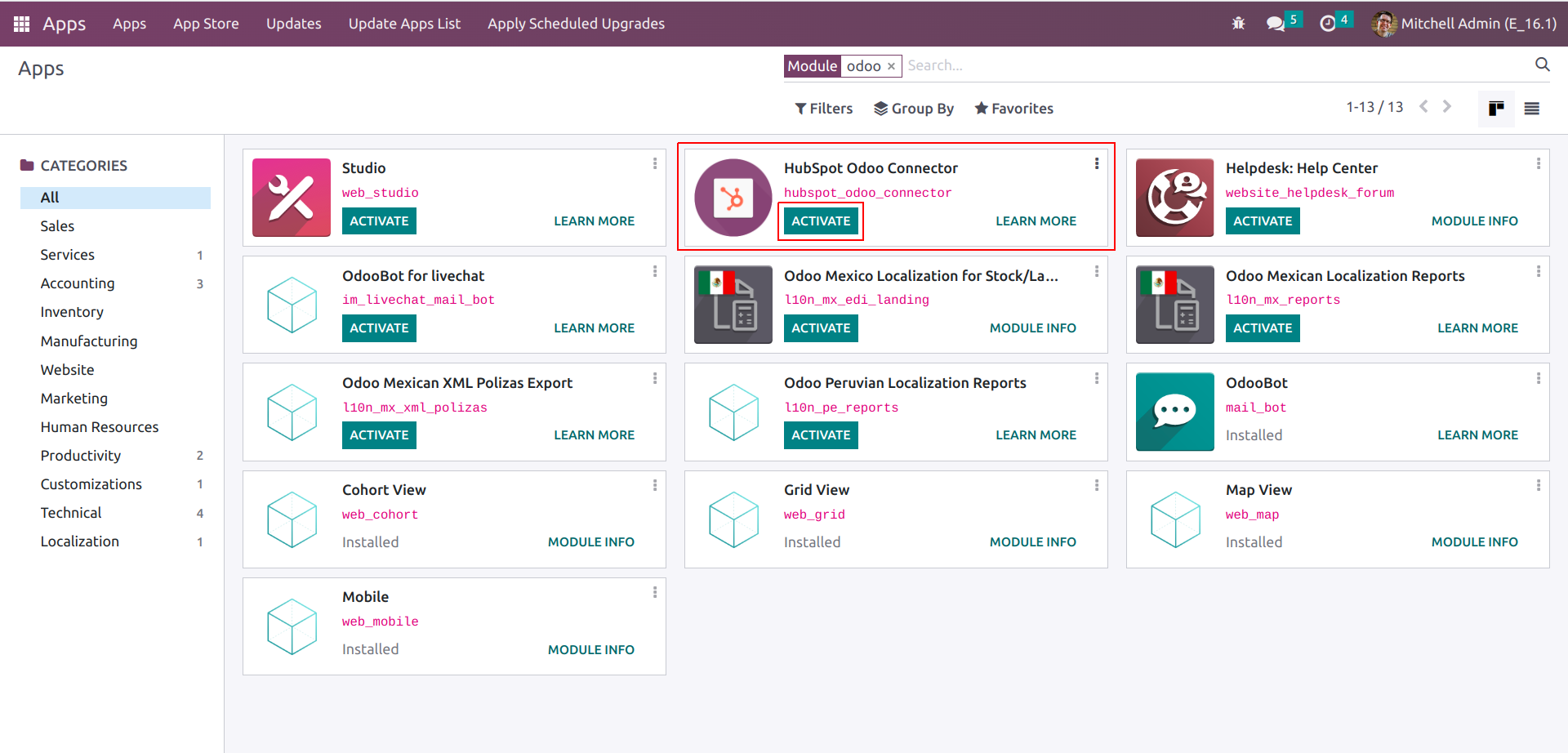Open the home apps grid menu
This screenshot has height=753, width=1568.
click(x=22, y=24)
